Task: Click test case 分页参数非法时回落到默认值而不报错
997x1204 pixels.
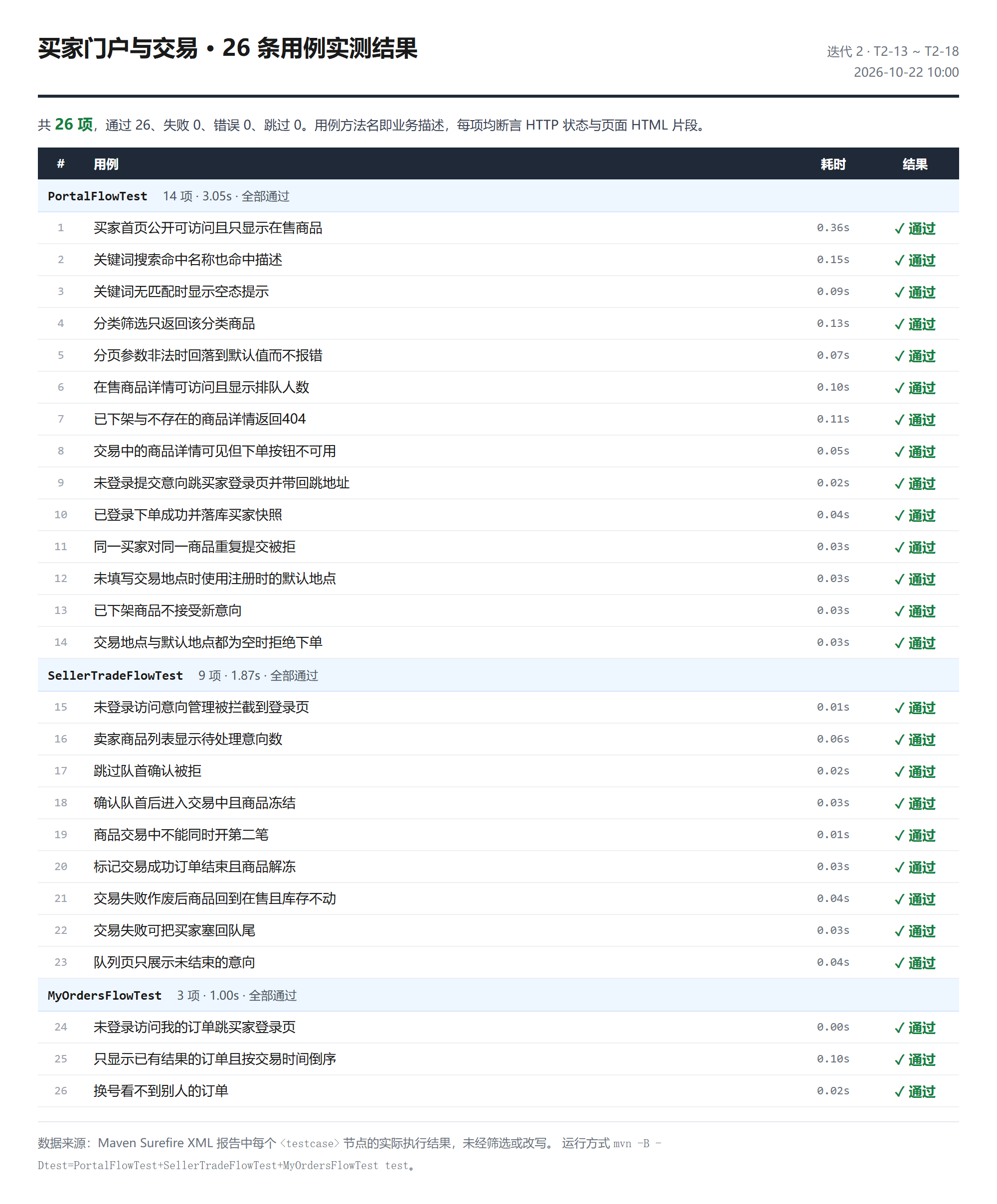Action: pyautogui.click(x=208, y=355)
